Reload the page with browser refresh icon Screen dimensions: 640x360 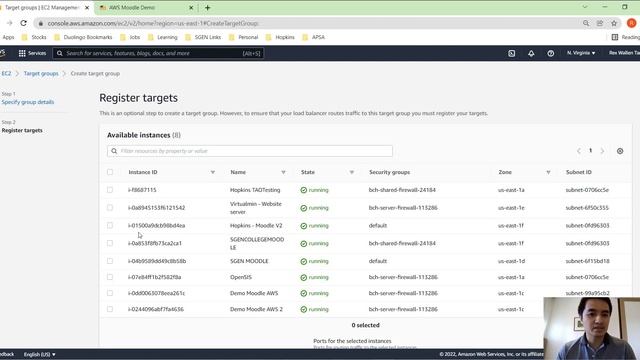24,23
